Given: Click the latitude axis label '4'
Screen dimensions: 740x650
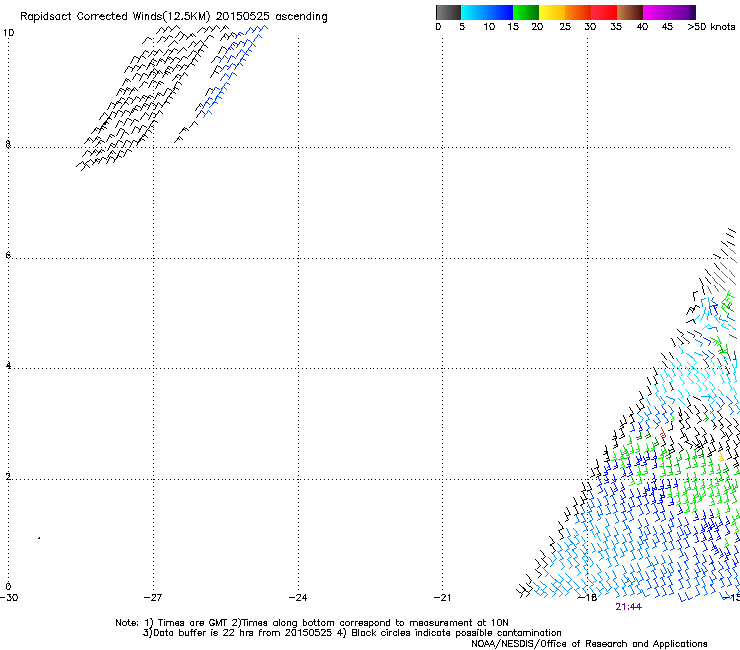Looking at the screenshot, I should point(8,365).
